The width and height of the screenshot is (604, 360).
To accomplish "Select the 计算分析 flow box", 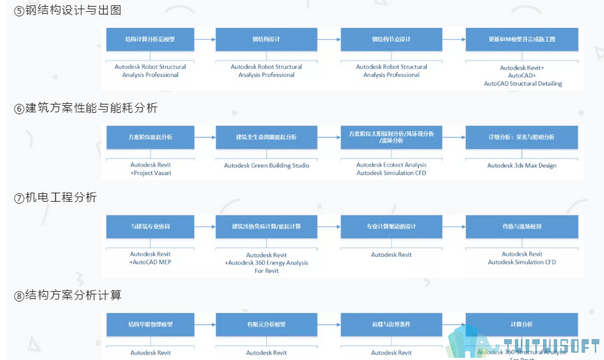I will (522, 324).
